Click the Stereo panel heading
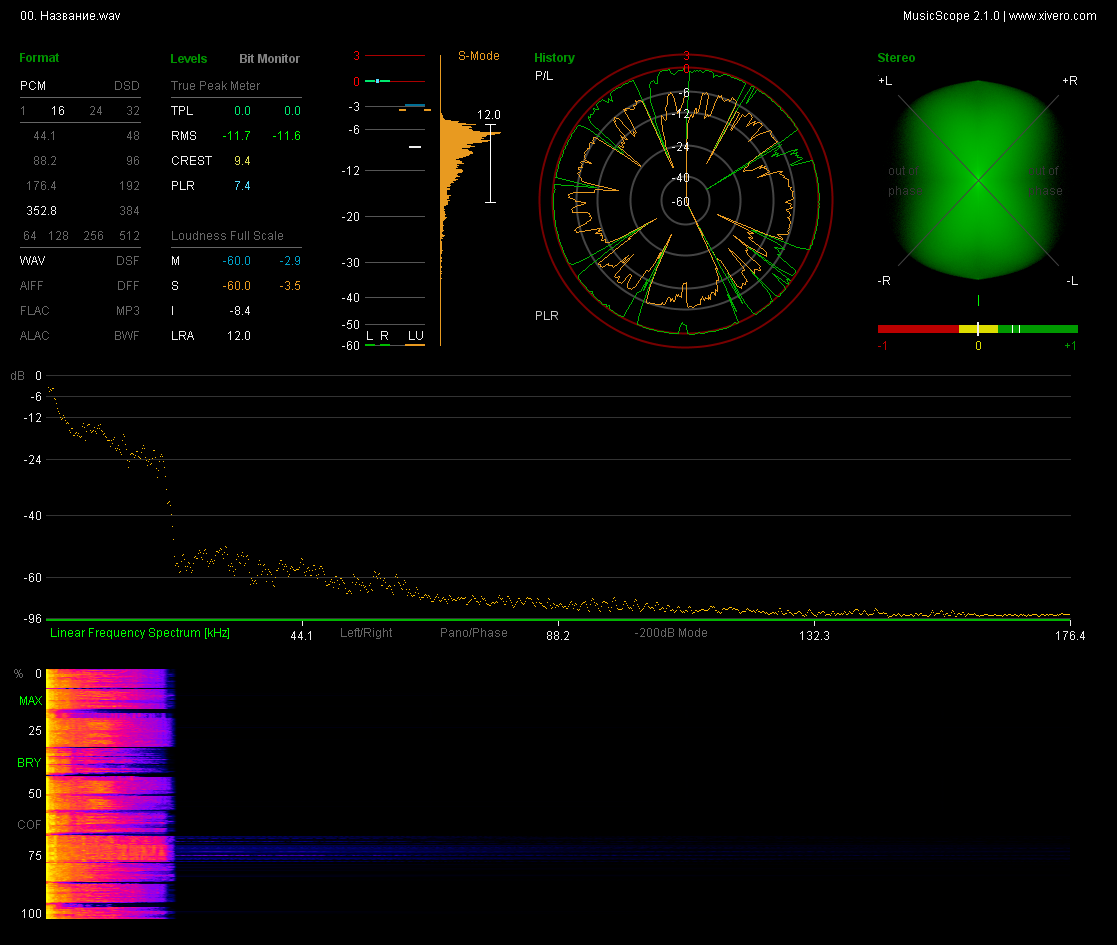The height and width of the screenshot is (945, 1117). click(x=896, y=58)
